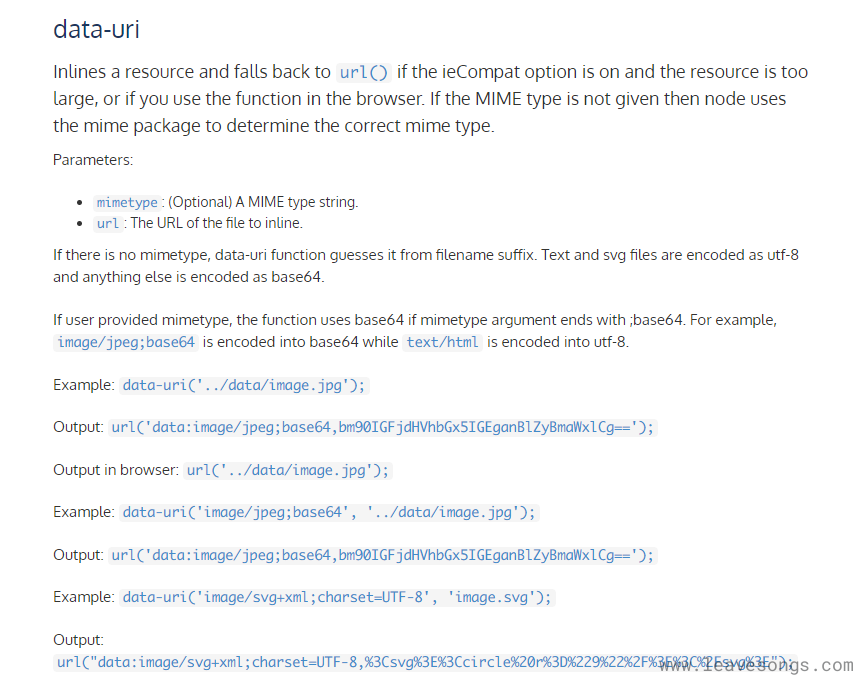Screen dimensions: 863x685
Task: Click the url('../data/image.jpg') browser output code
Action: click(288, 470)
